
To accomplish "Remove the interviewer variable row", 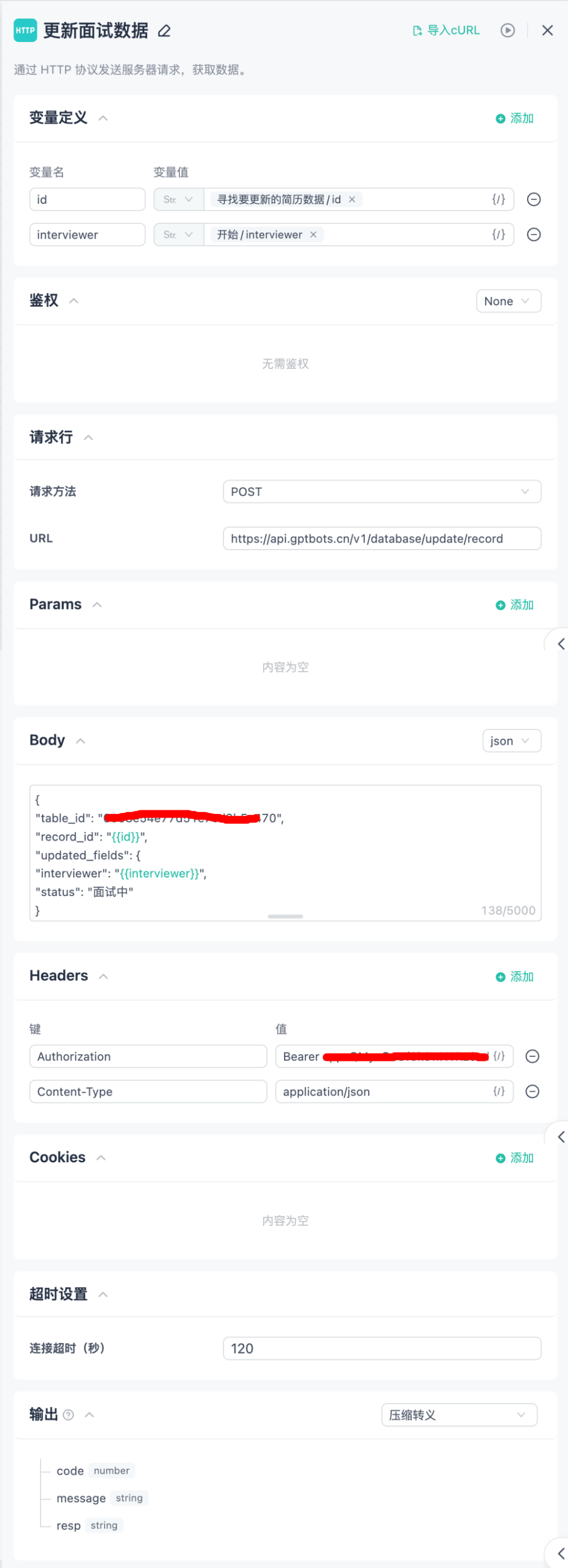I will [533, 234].
